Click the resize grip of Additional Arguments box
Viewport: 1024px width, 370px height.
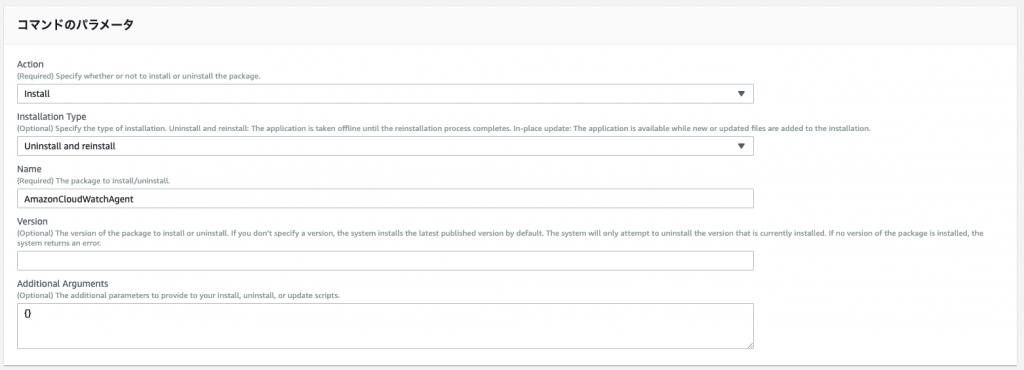pos(750,345)
